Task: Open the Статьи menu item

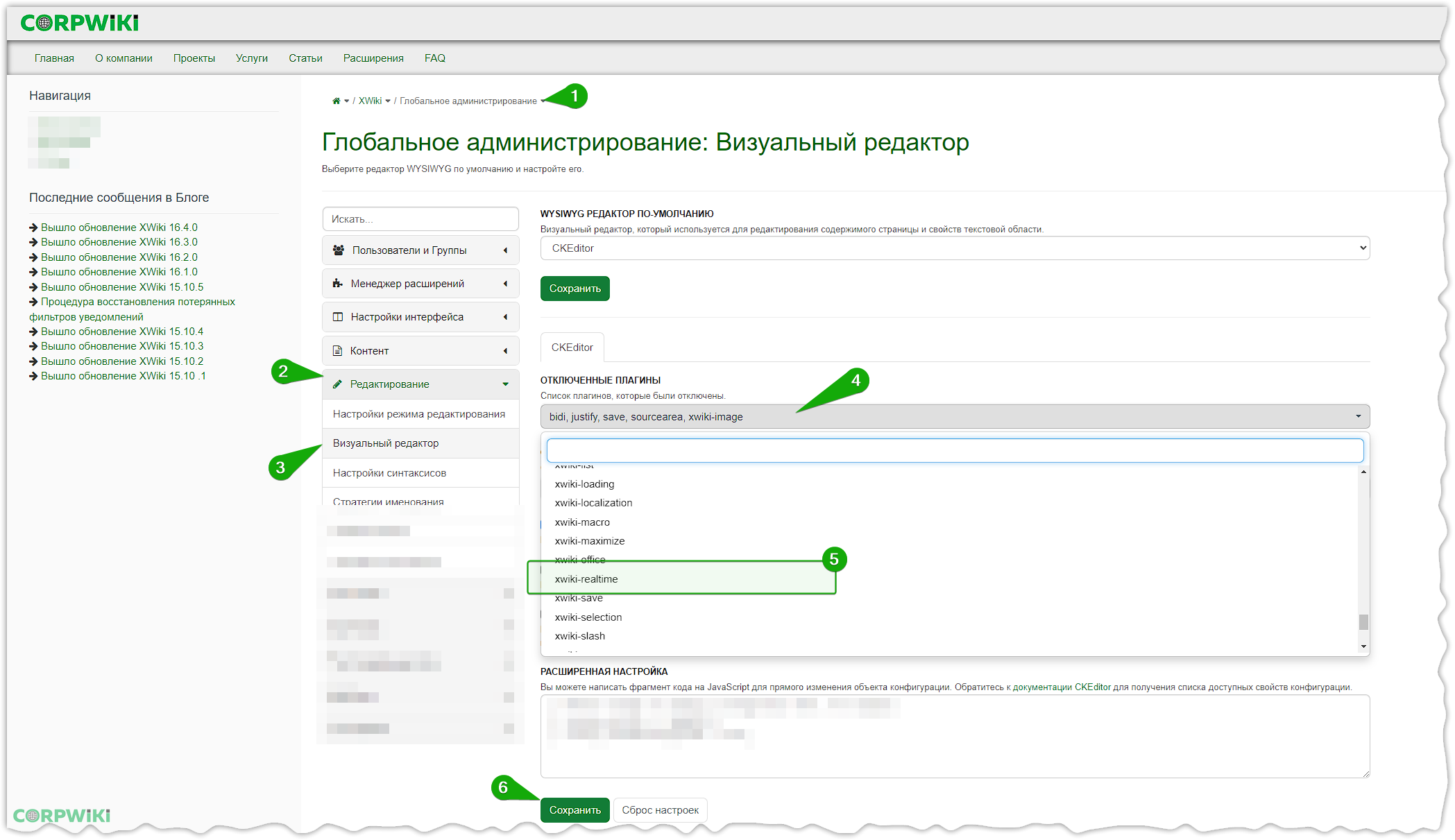Action: (x=306, y=58)
